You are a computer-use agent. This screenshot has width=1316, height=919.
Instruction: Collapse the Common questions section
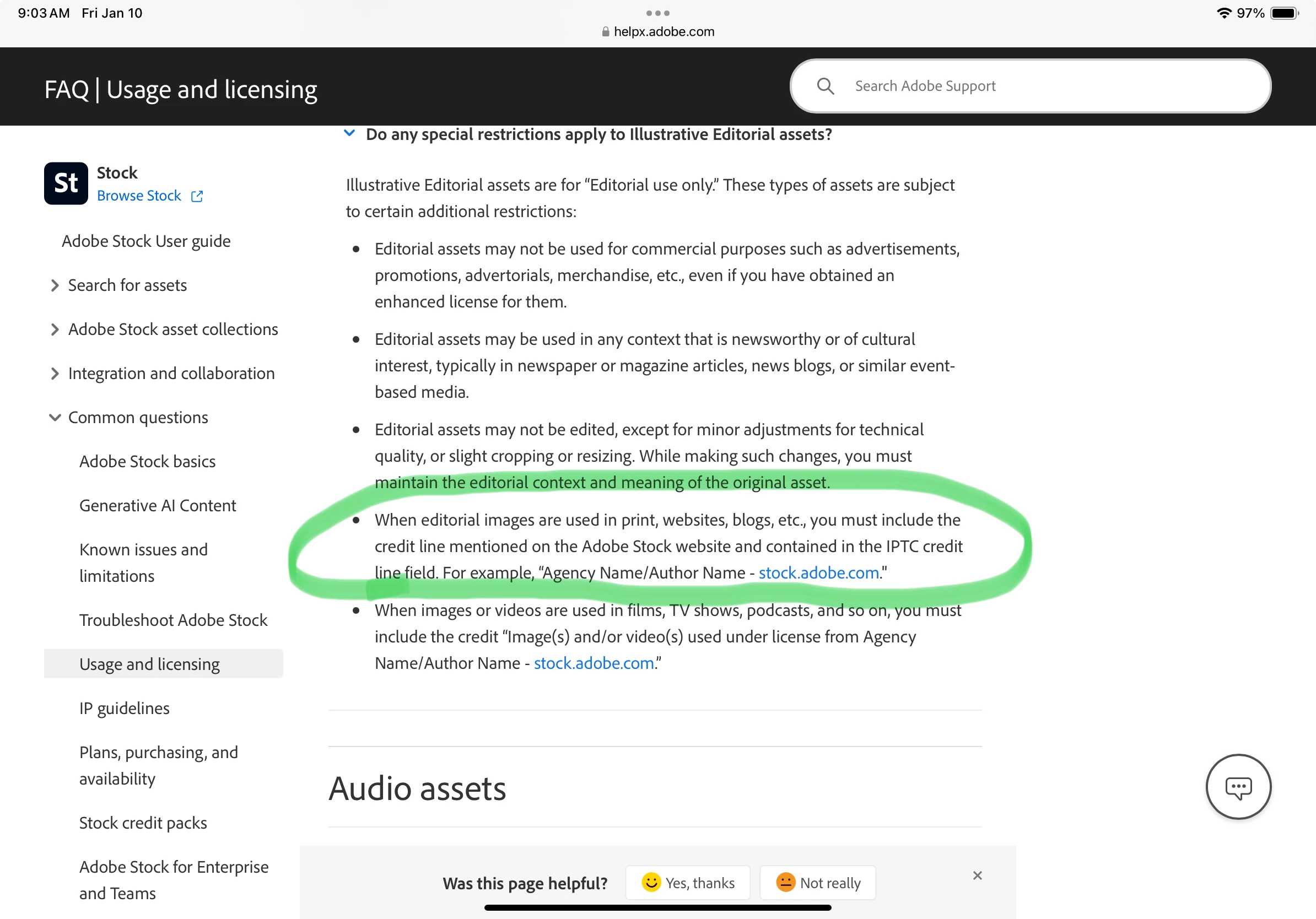point(55,418)
